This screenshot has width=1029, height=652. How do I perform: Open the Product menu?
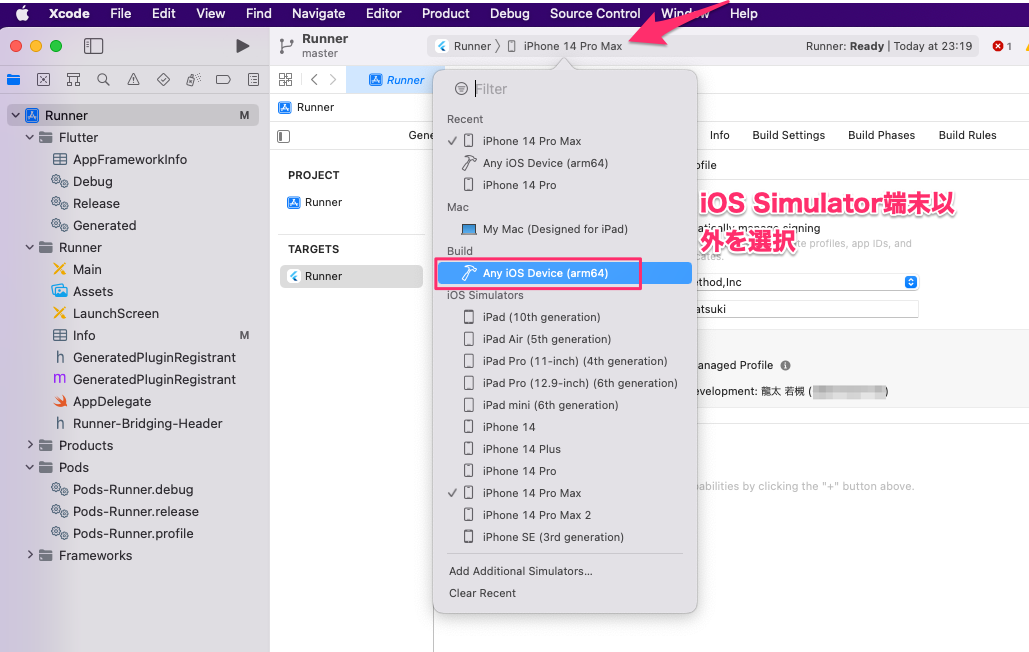point(446,13)
